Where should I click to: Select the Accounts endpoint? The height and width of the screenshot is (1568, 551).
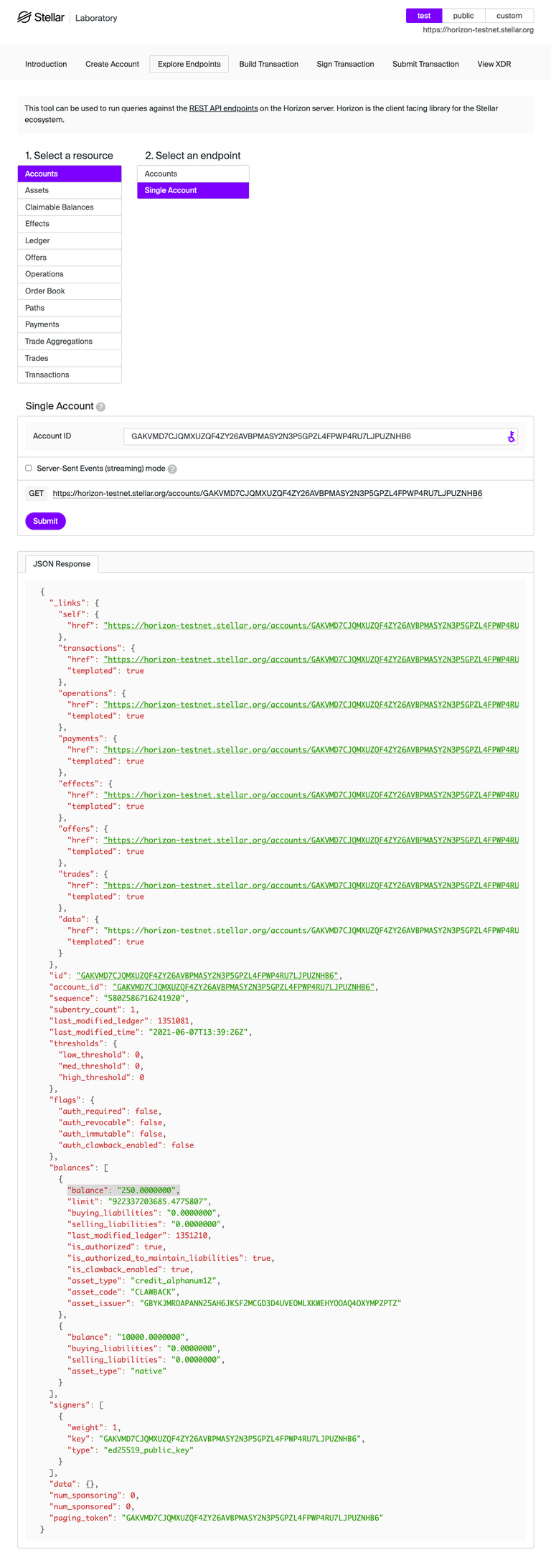click(193, 174)
